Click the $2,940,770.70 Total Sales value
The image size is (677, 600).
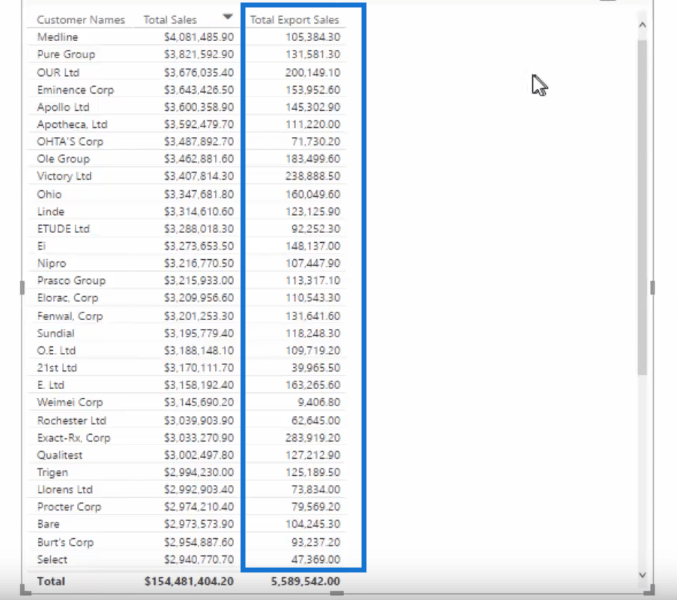pyautogui.click(x=199, y=559)
